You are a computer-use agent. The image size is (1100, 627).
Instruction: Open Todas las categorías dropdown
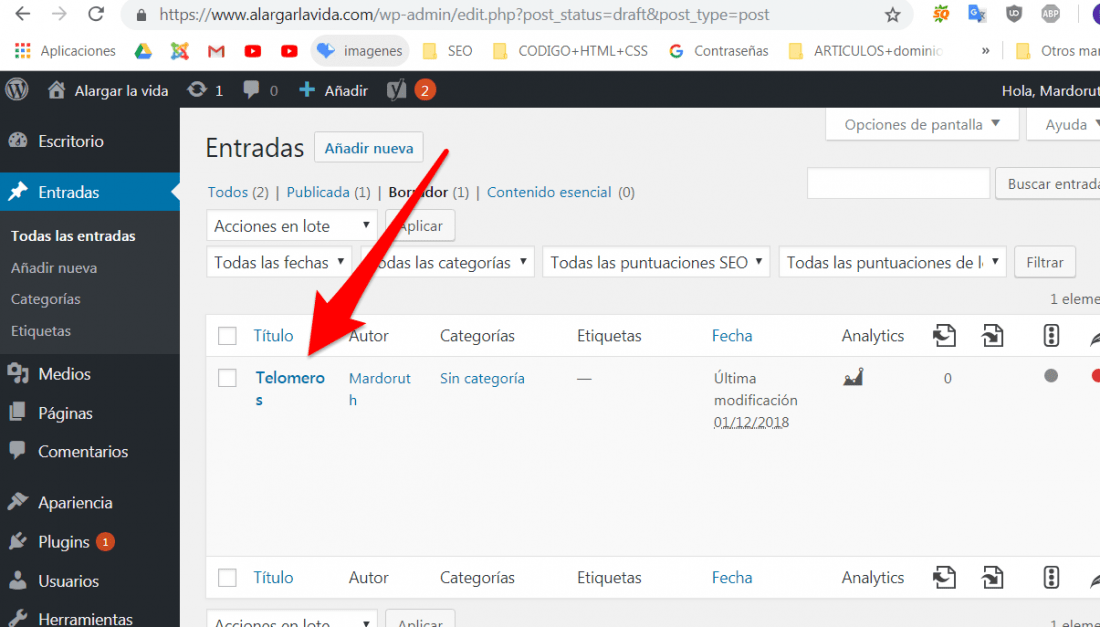[448, 262]
